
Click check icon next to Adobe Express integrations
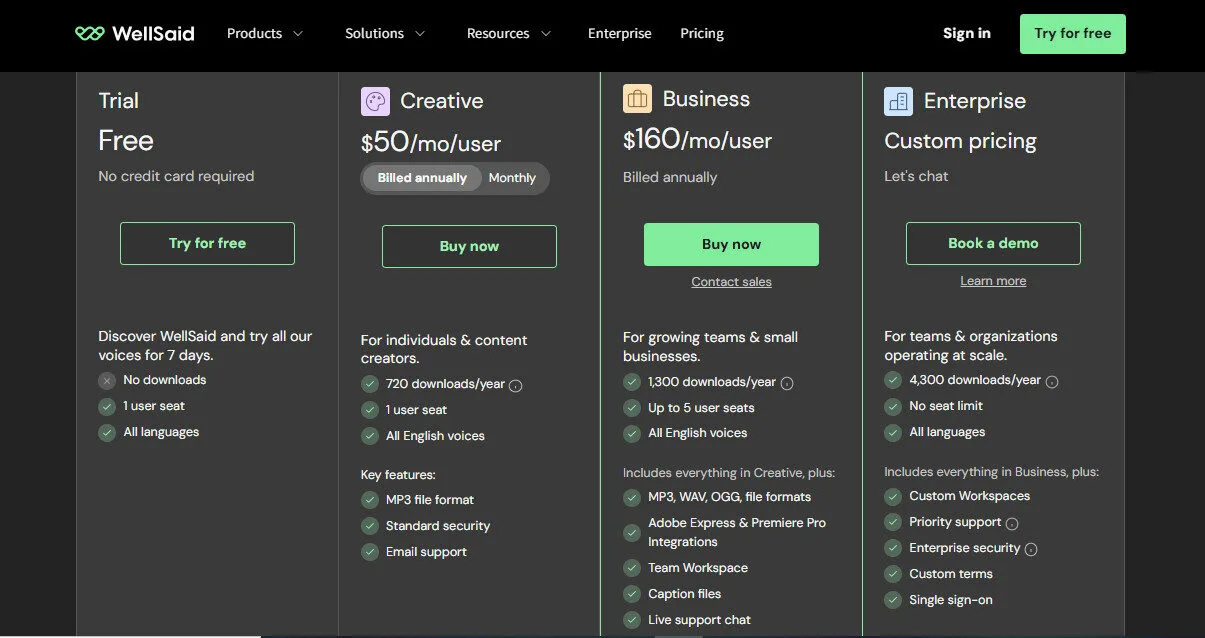tap(632, 533)
